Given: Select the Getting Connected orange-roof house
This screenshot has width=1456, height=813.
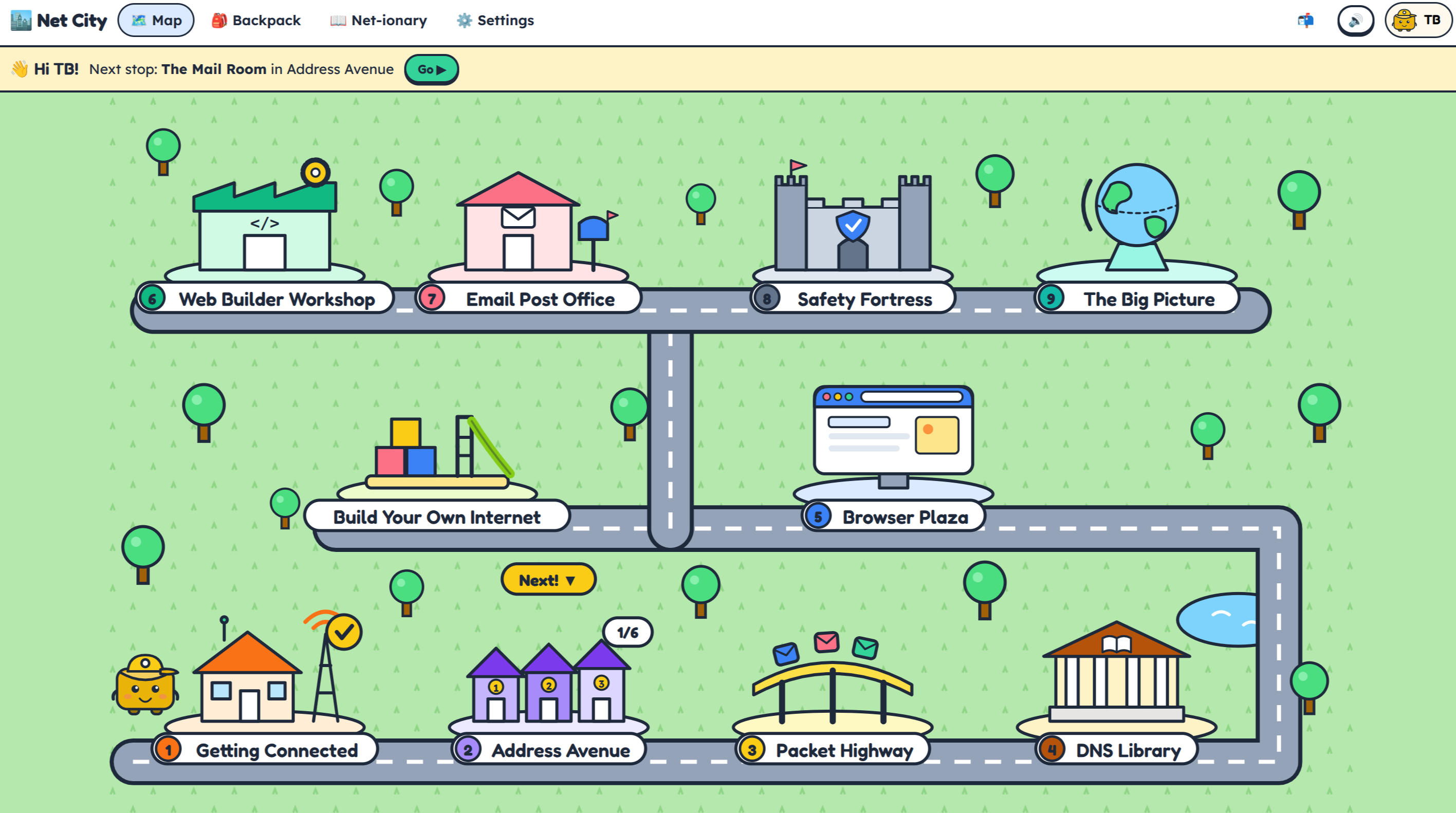Looking at the screenshot, I should click(248, 677).
